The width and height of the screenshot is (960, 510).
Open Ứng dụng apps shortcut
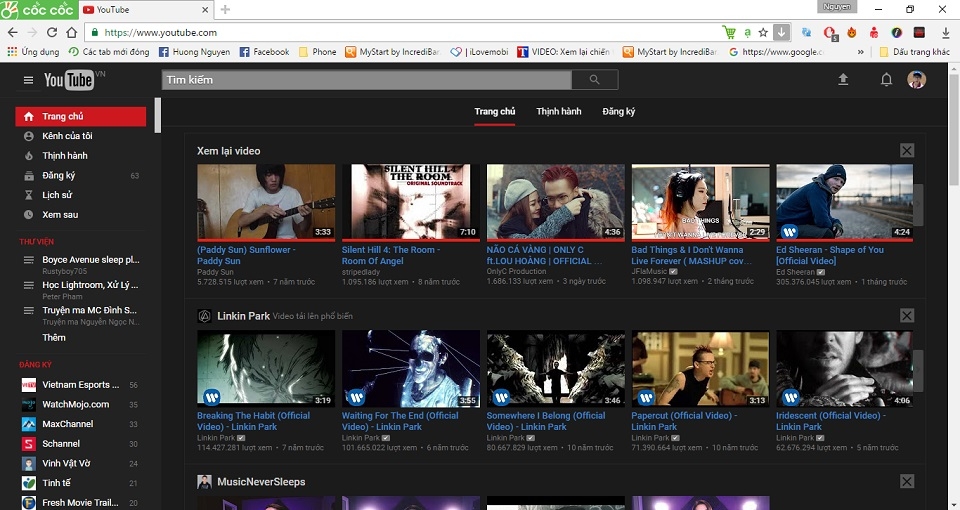click(x=33, y=52)
